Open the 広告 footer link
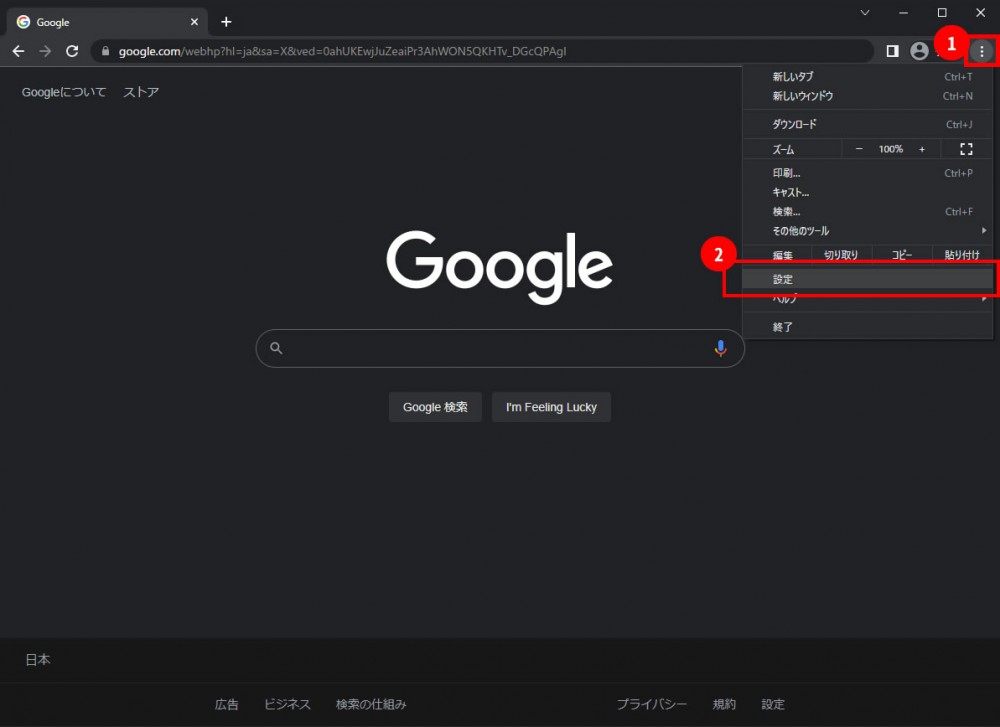The width and height of the screenshot is (1000, 727). point(226,705)
